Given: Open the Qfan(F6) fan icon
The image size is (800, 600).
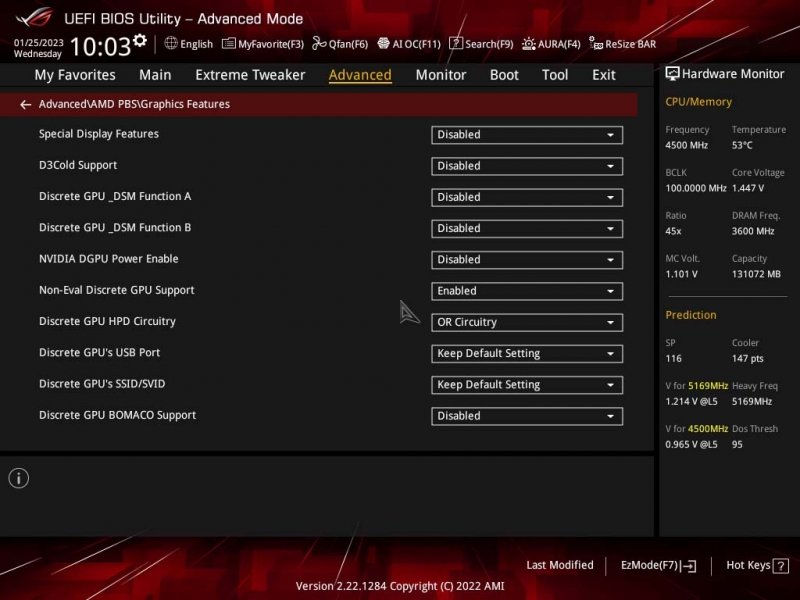Looking at the screenshot, I should click(319, 43).
